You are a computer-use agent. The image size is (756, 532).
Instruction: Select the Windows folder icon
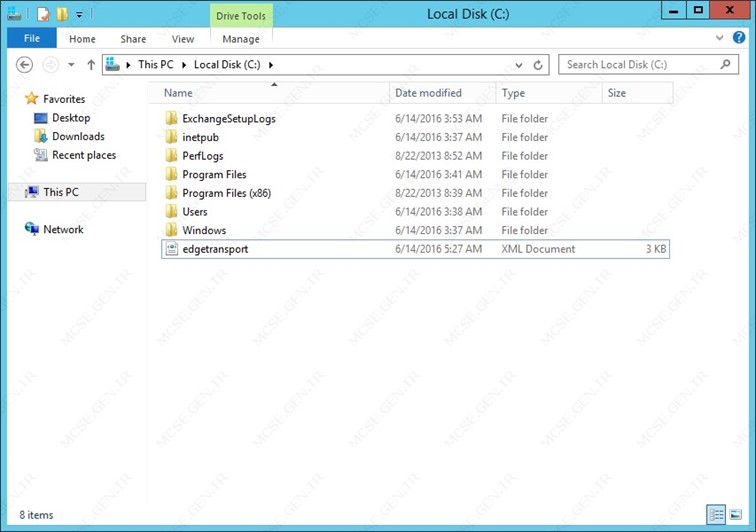point(171,230)
